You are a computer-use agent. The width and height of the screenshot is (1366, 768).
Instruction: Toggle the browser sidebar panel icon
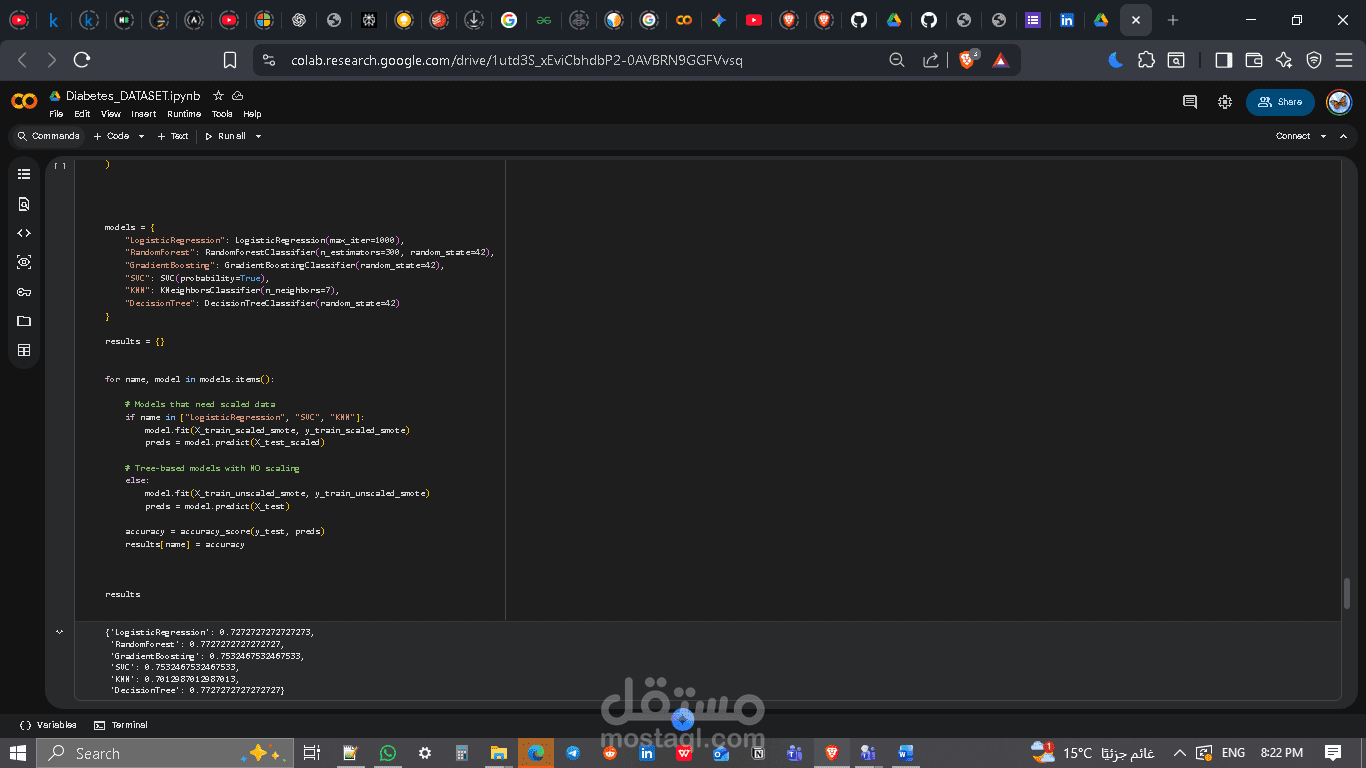coord(1223,60)
